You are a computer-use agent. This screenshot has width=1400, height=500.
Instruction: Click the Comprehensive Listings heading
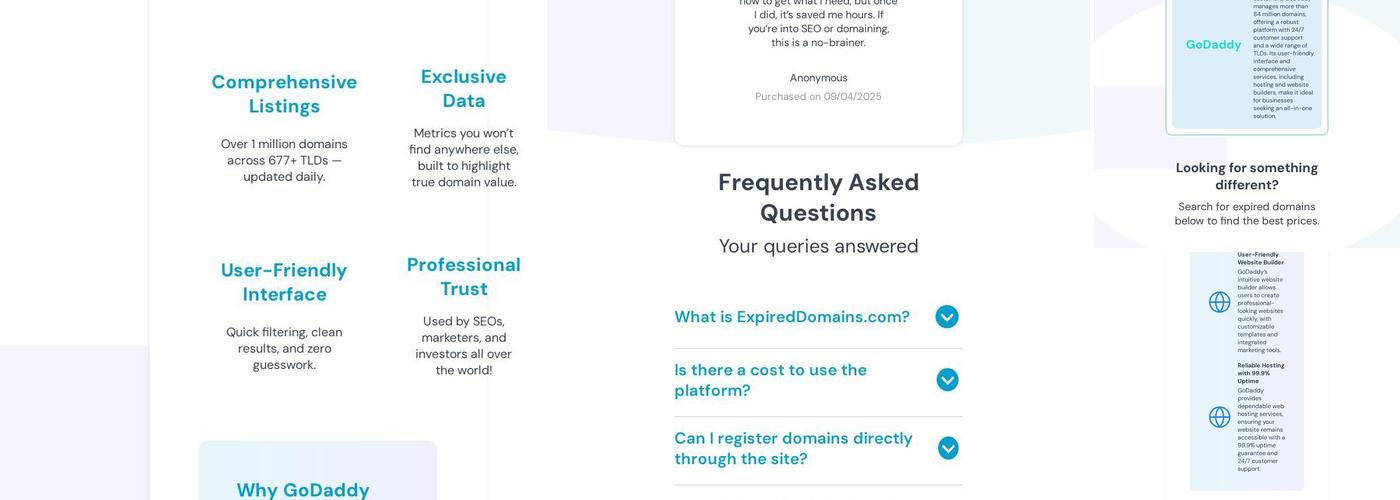click(284, 94)
